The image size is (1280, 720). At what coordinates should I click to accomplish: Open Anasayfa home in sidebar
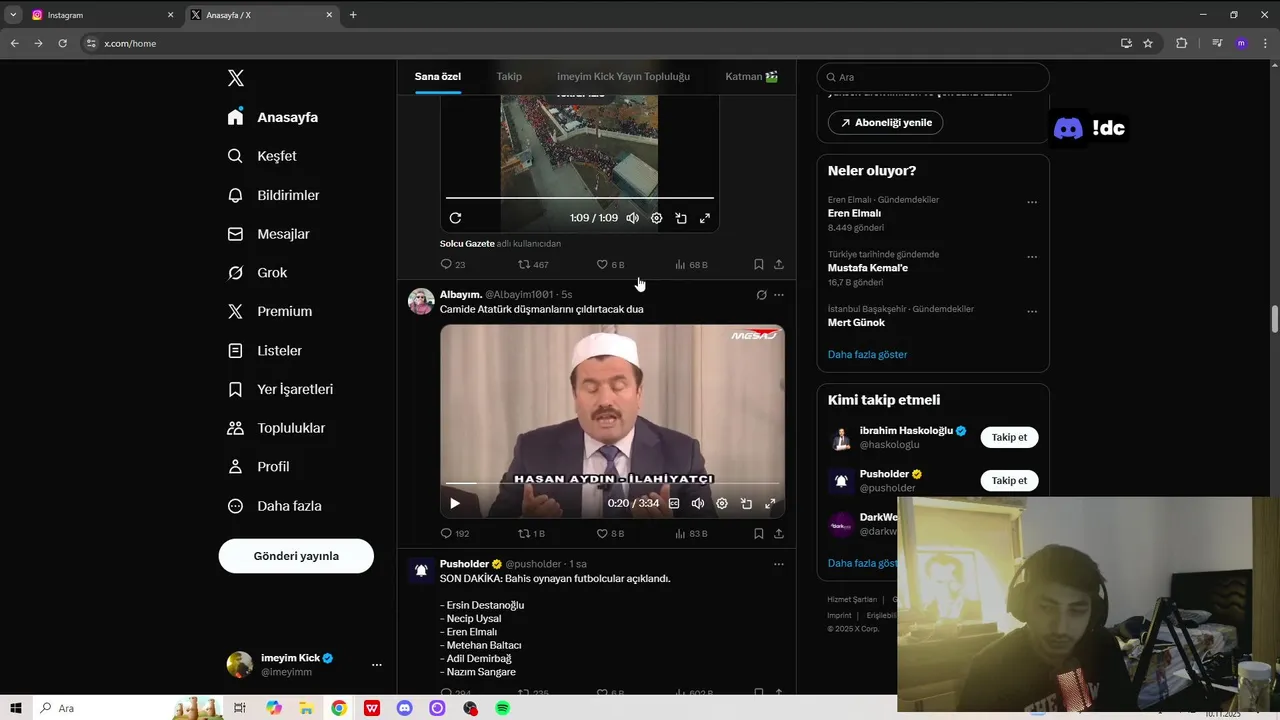pos(273,117)
